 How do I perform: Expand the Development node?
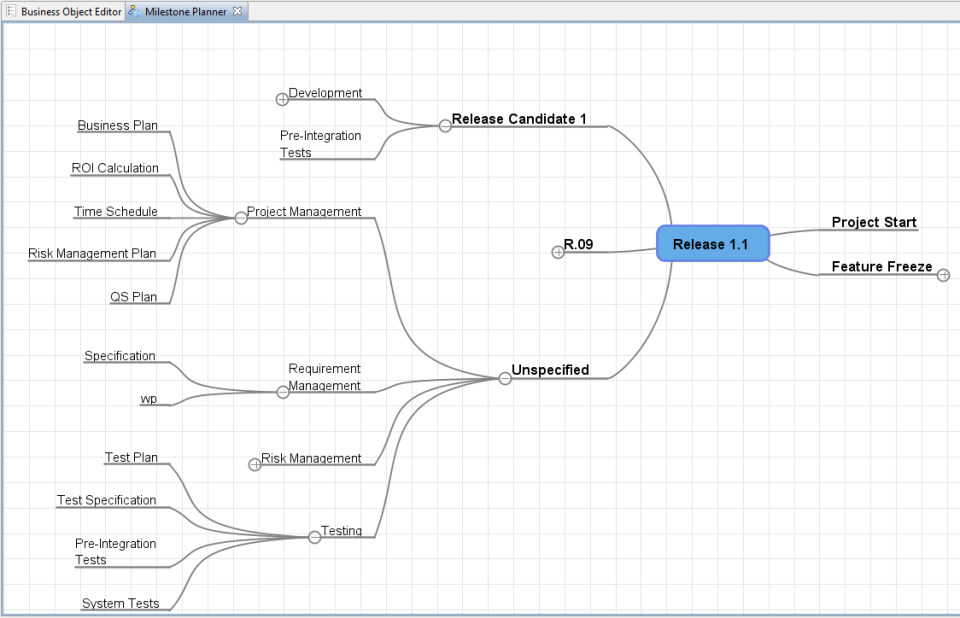coord(282,99)
